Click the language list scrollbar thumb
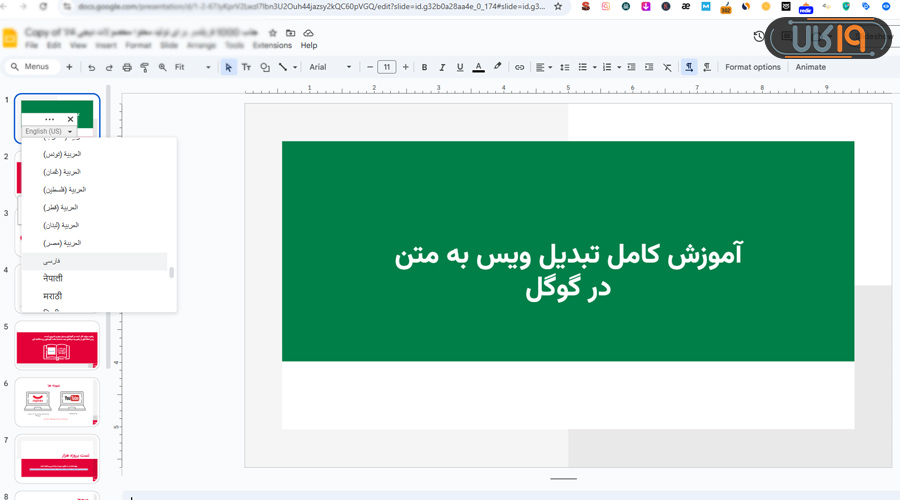The height and width of the screenshot is (500, 900). pyautogui.click(x=171, y=273)
